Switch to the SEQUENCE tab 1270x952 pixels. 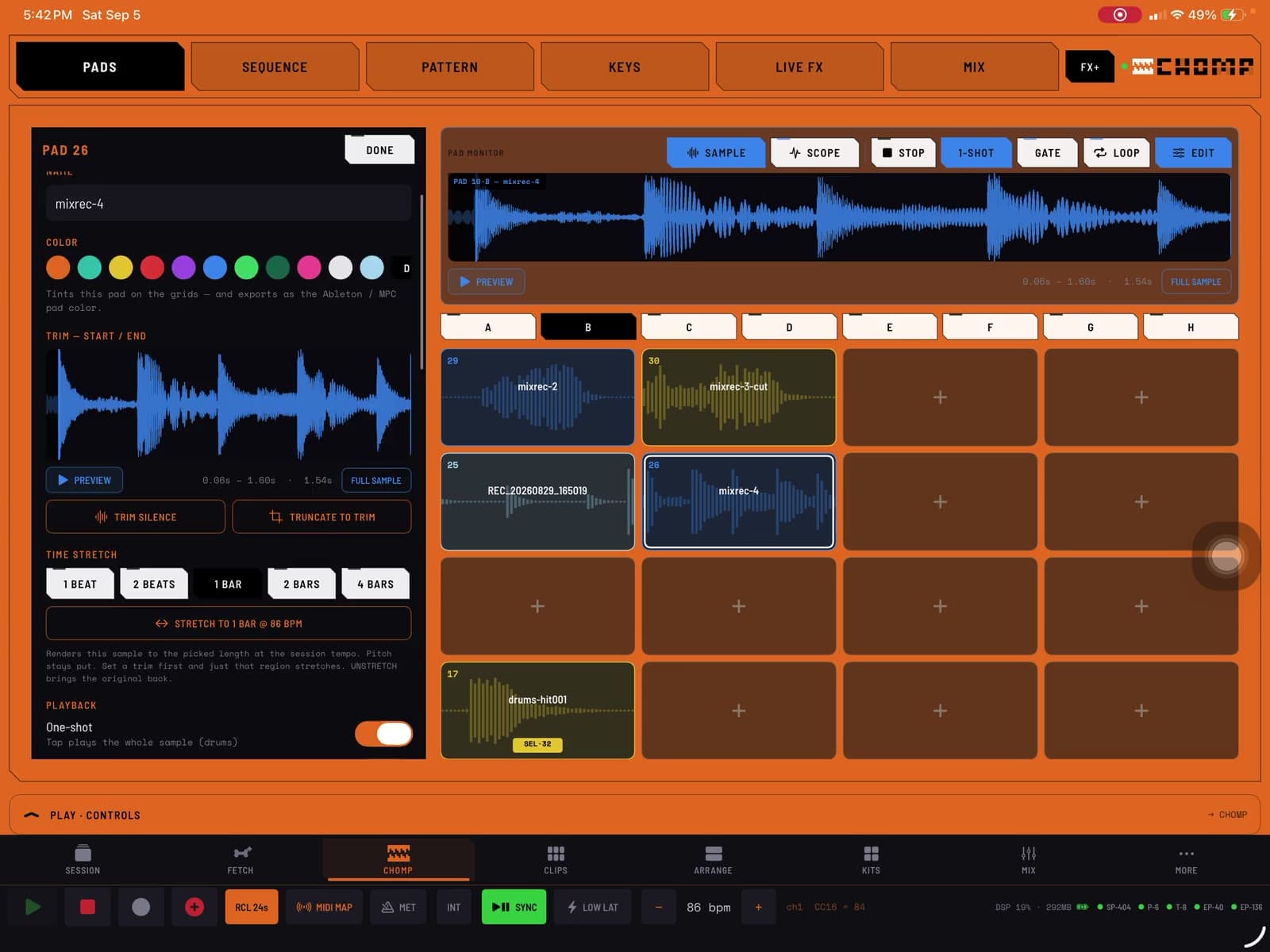[275, 67]
